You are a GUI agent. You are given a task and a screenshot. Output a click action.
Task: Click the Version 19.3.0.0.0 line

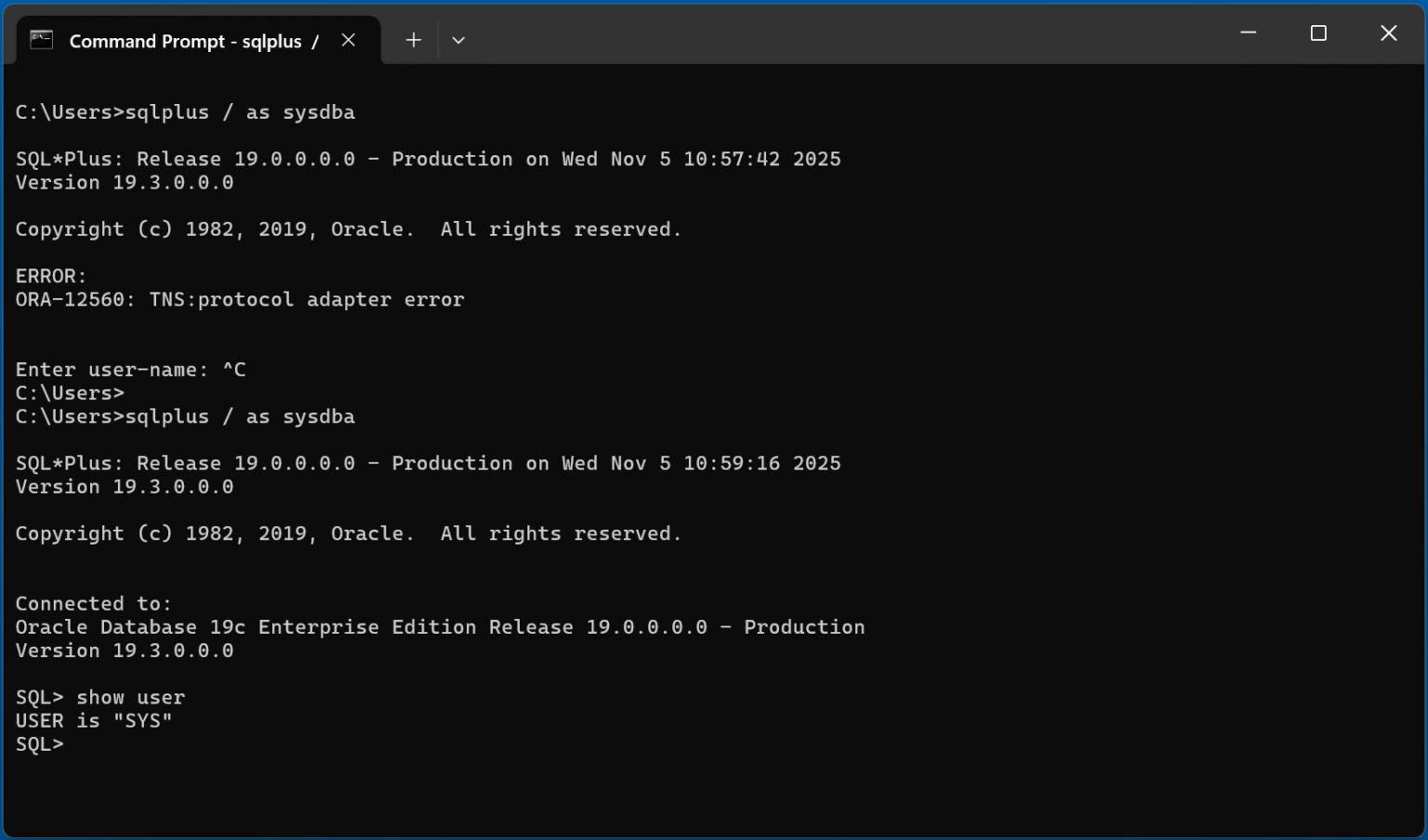[124, 182]
